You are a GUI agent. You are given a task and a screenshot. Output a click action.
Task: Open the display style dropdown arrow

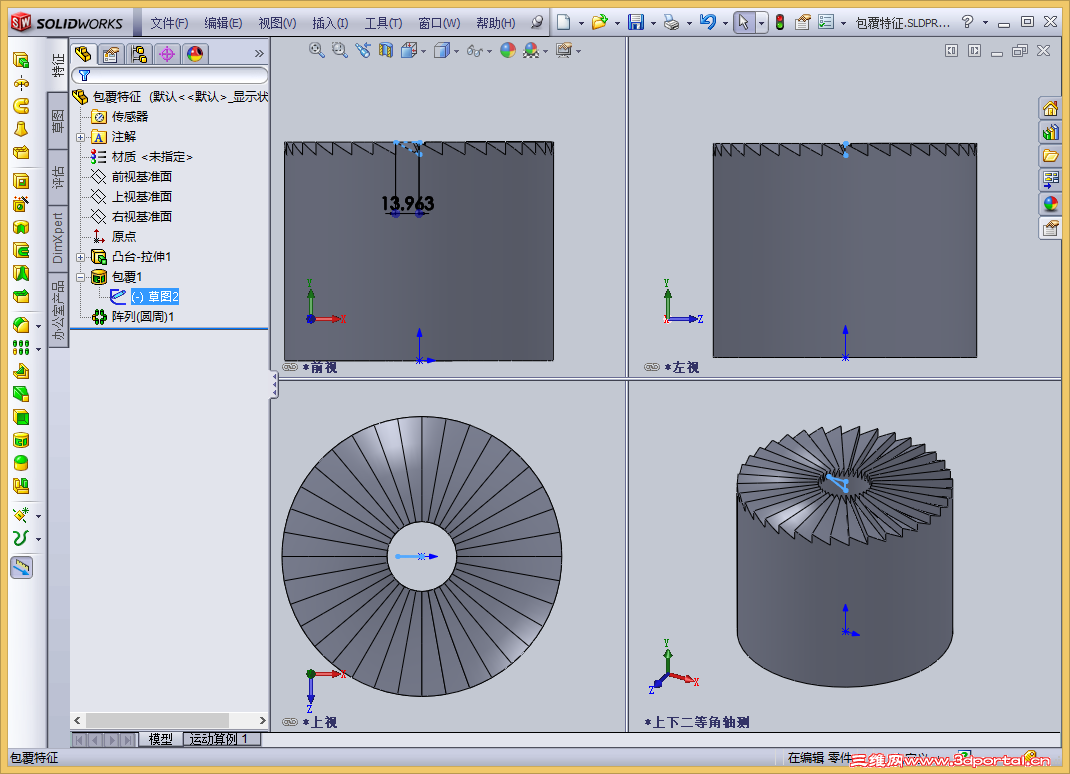(457, 51)
